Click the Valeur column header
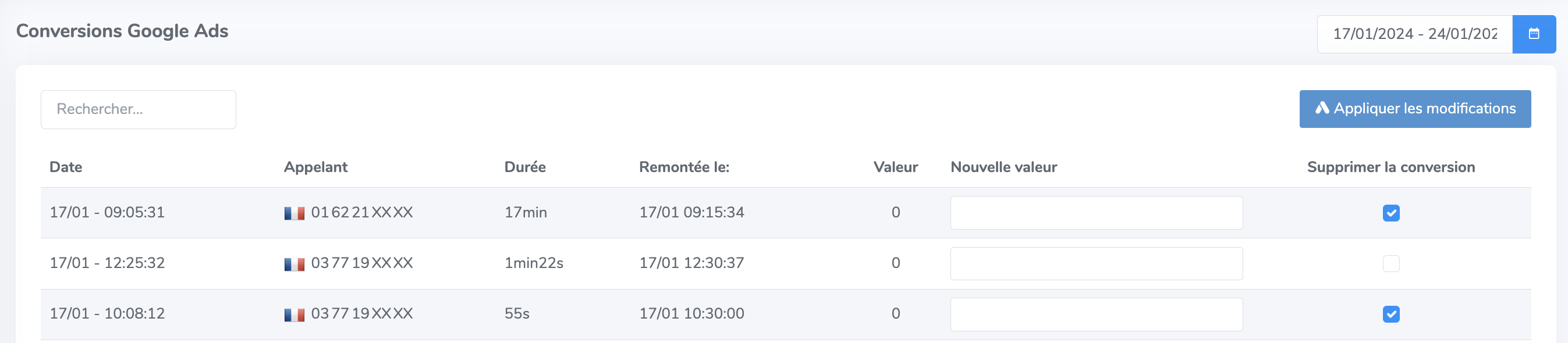1568x343 pixels. (x=895, y=167)
